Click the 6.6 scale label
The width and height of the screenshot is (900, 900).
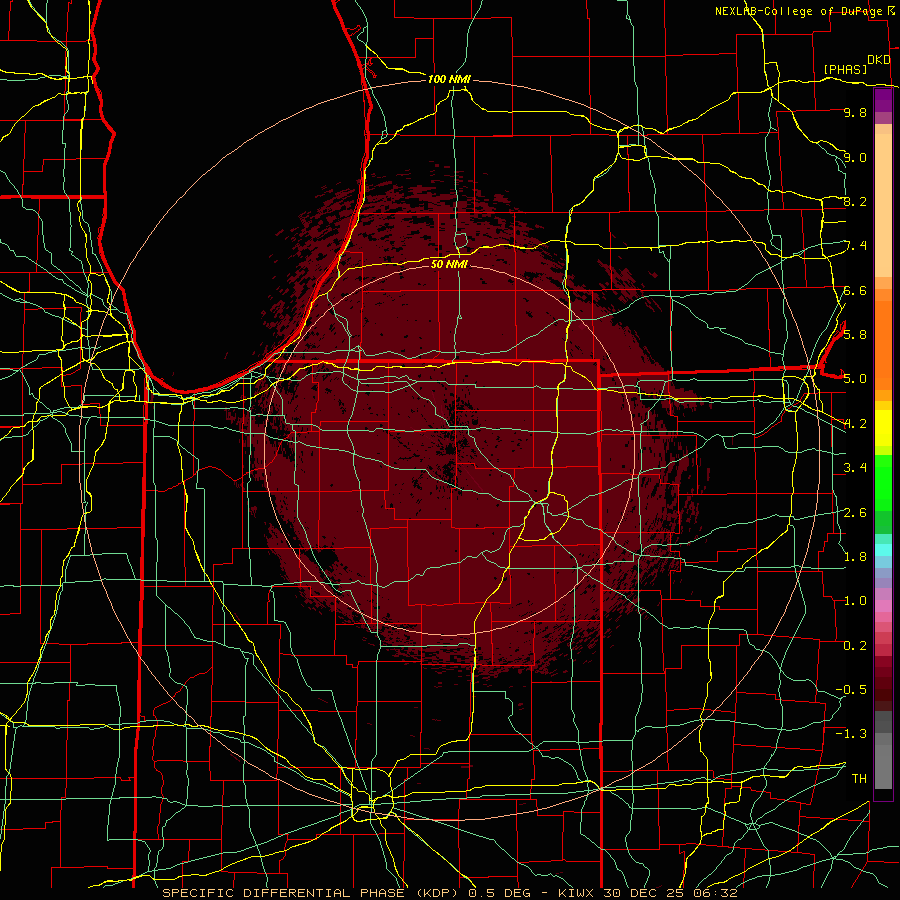pos(855,290)
